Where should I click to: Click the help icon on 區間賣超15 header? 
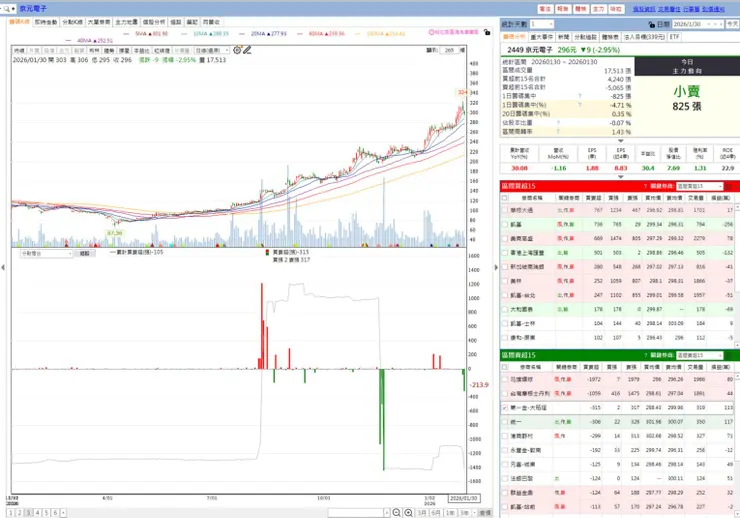pyautogui.click(x=645, y=355)
